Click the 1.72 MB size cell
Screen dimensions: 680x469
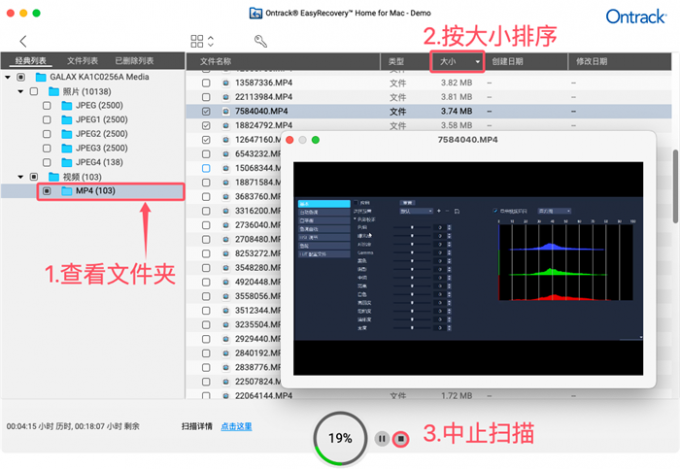point(457,396)
